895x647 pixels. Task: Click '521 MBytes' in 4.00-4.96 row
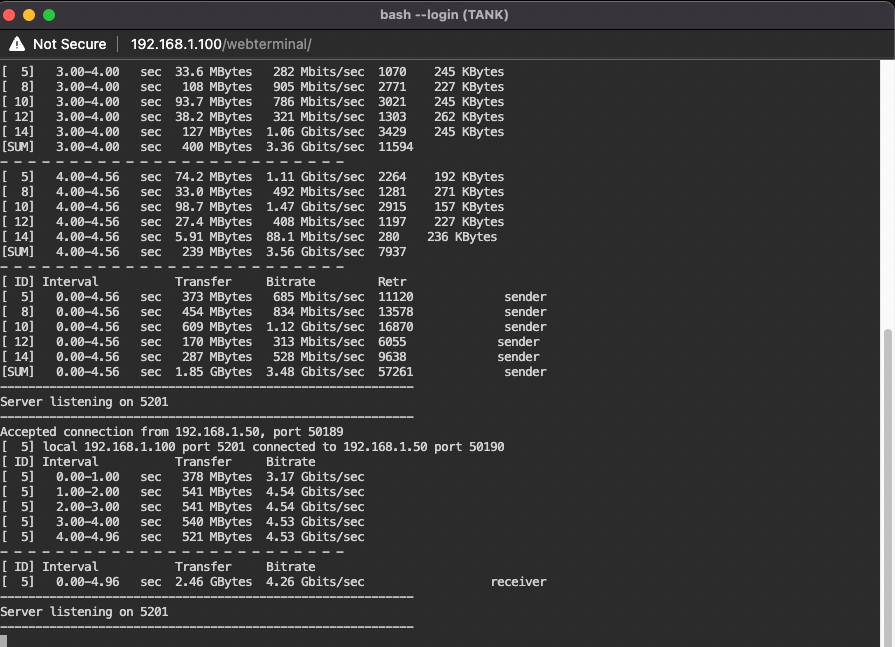(217, 537)
